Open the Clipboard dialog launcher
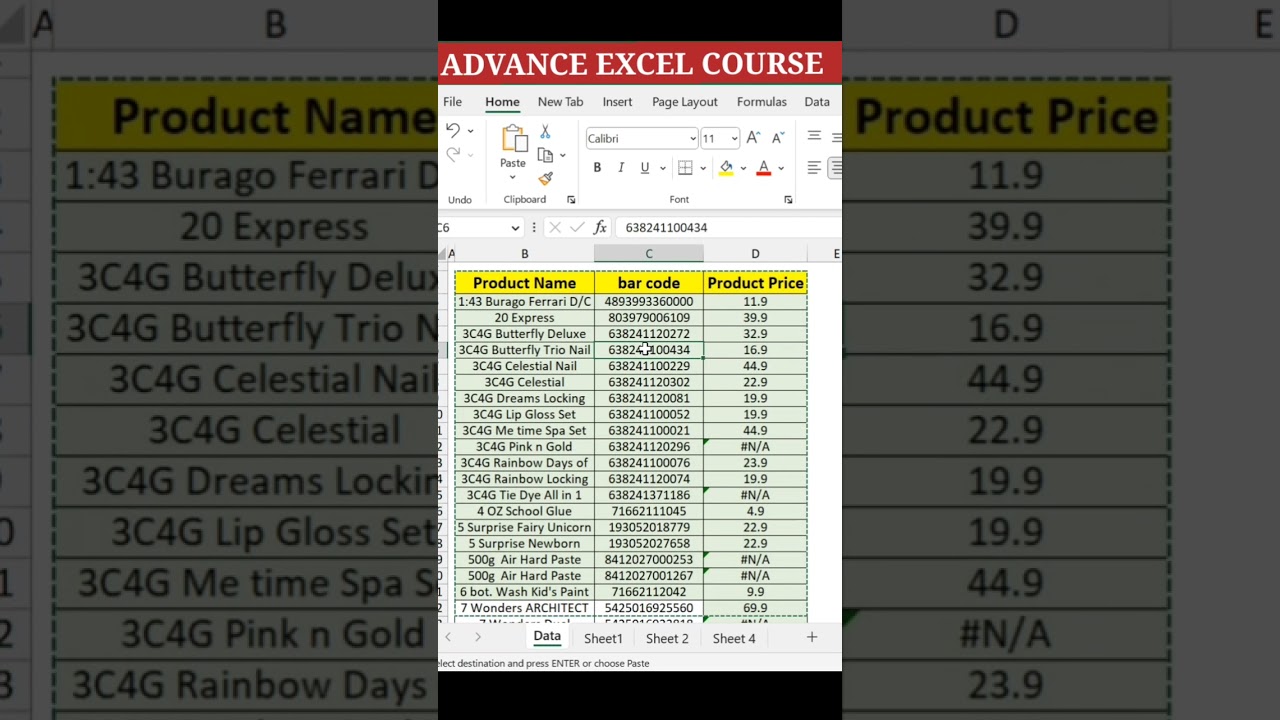The width and height of the screenshot is (1280, 720). pyautogui.click(x=571, y=200)
